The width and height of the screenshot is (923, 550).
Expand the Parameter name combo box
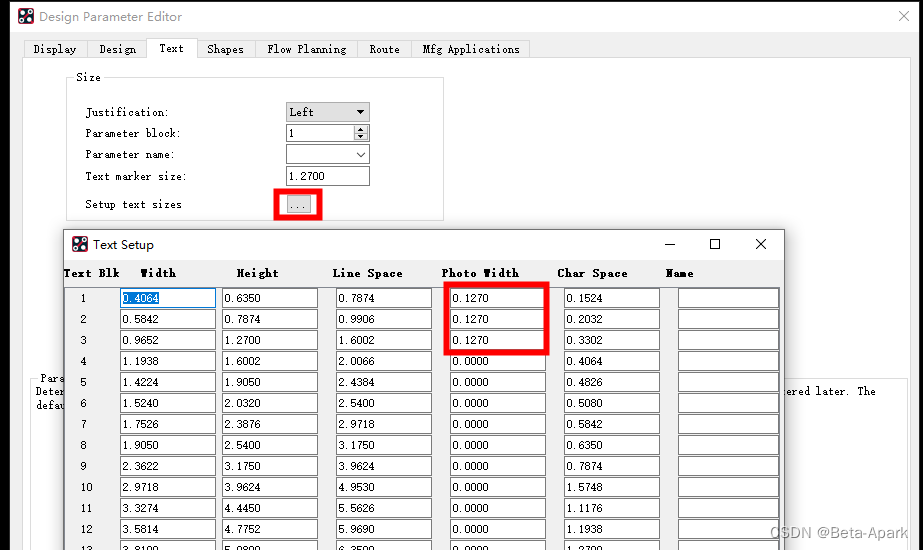pyautogui.click(x=360, y=155)
